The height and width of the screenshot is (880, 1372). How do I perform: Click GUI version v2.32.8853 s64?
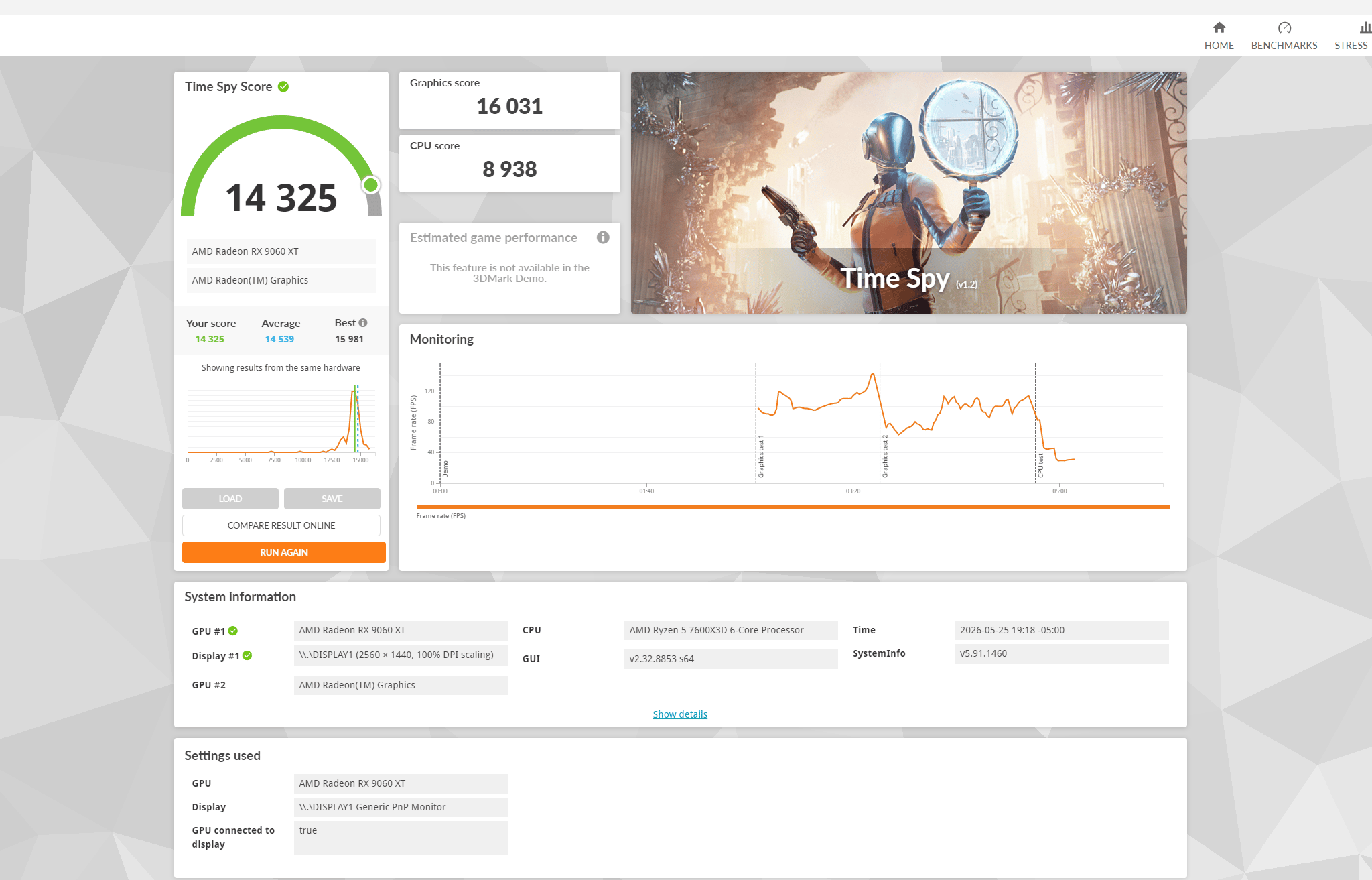coord(731,659)
